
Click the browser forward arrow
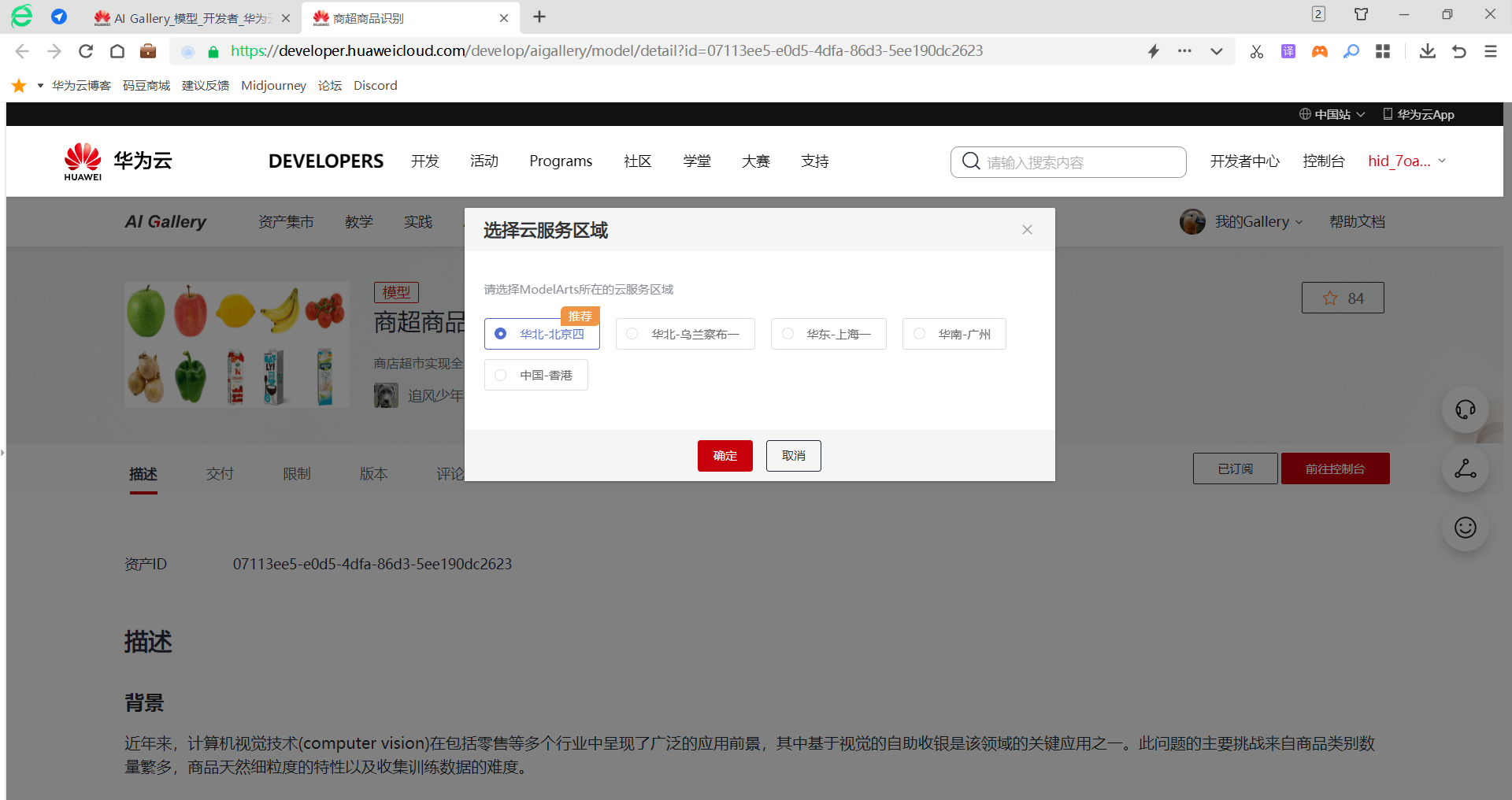(x=54, y=51)
